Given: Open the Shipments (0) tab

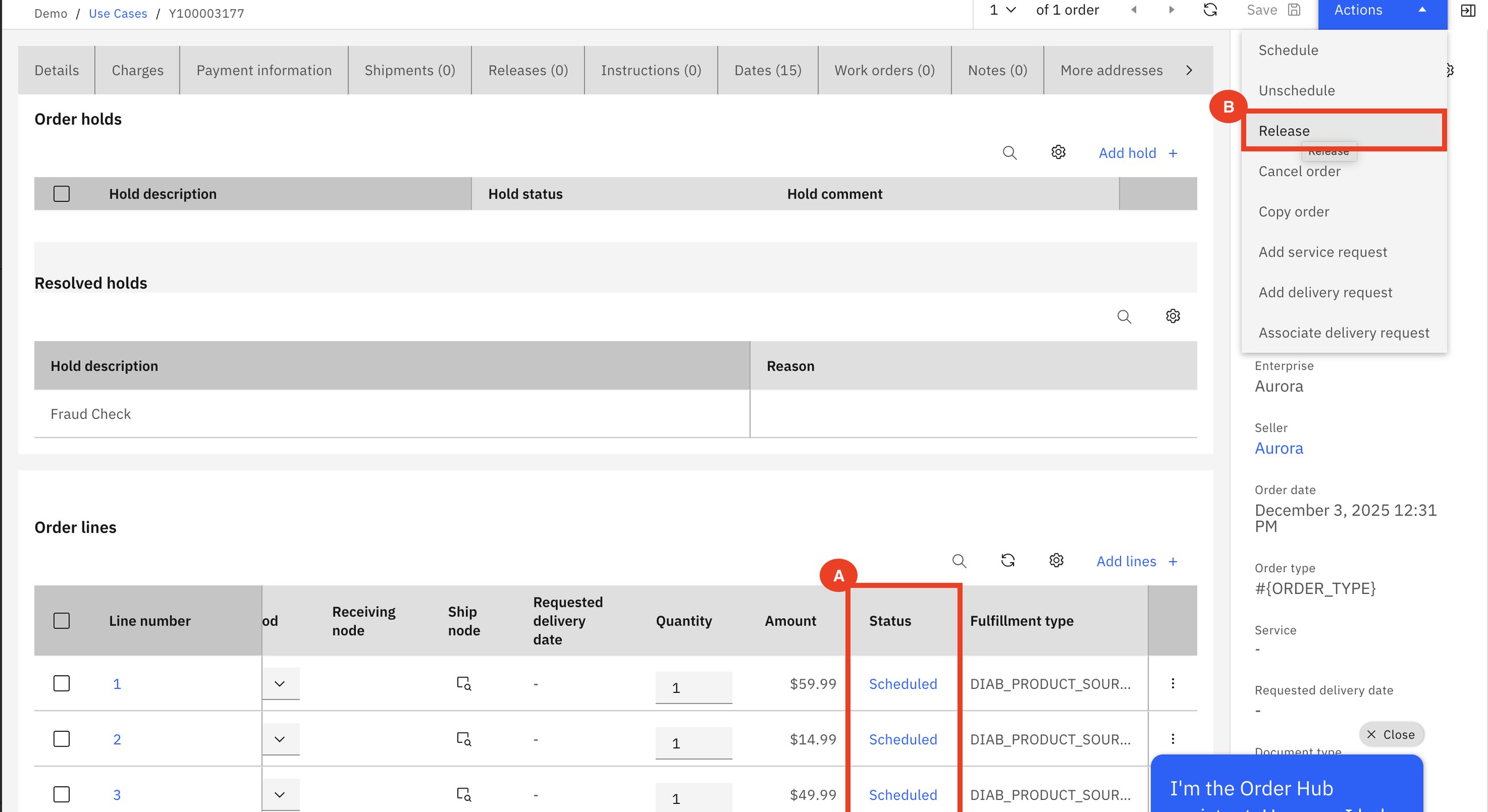Looking at the screenshot, I should (x=410, y=70).
